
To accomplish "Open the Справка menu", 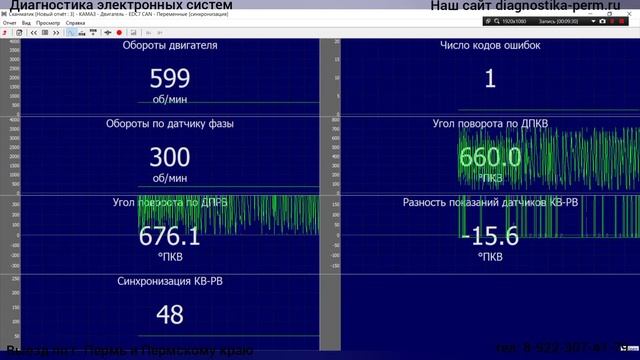I will pos(75,23).
